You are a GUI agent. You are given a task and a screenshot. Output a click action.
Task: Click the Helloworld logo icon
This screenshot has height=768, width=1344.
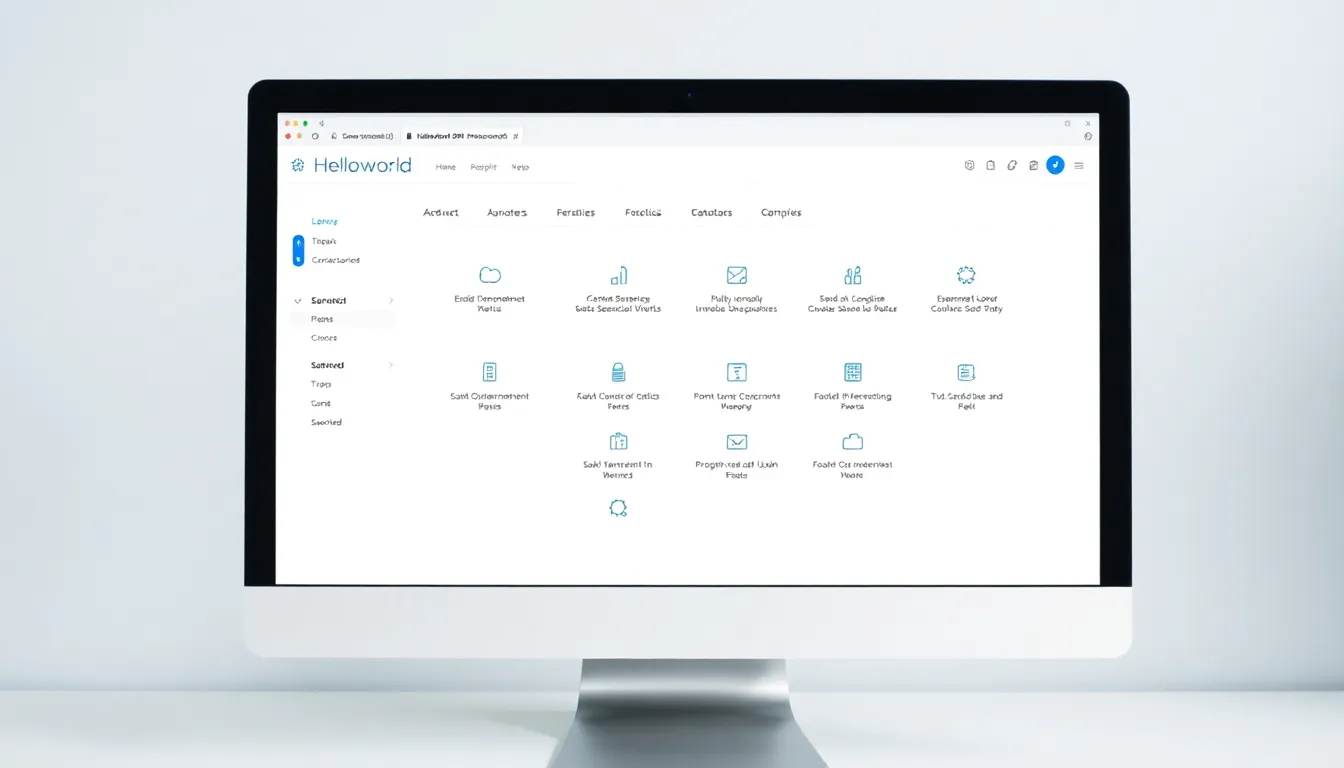tap(297, 166)
